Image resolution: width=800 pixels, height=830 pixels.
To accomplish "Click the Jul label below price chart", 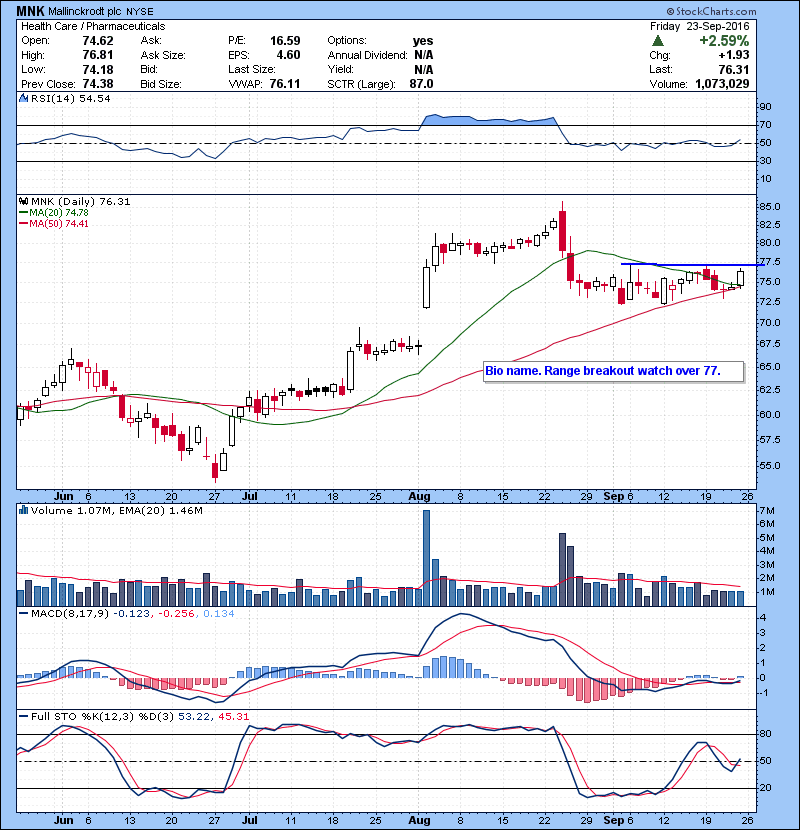I will [249, 497].
